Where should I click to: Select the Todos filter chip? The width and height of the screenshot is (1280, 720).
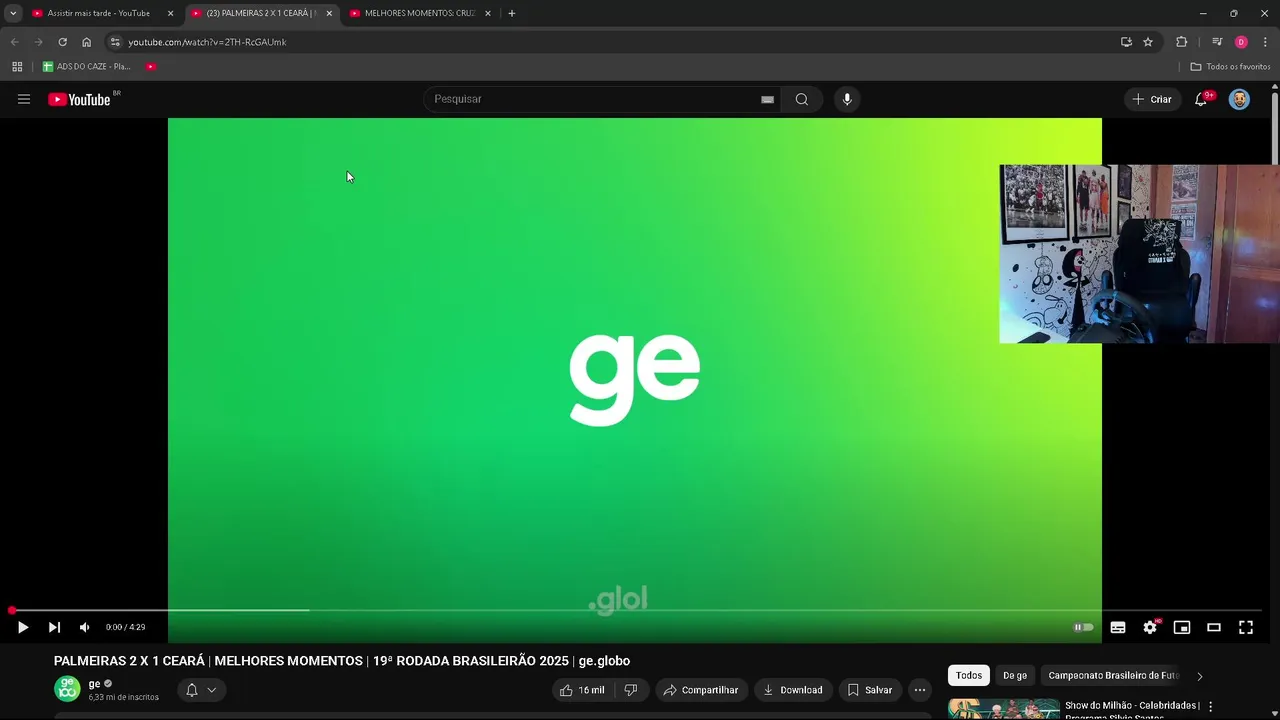coord(969,675)
